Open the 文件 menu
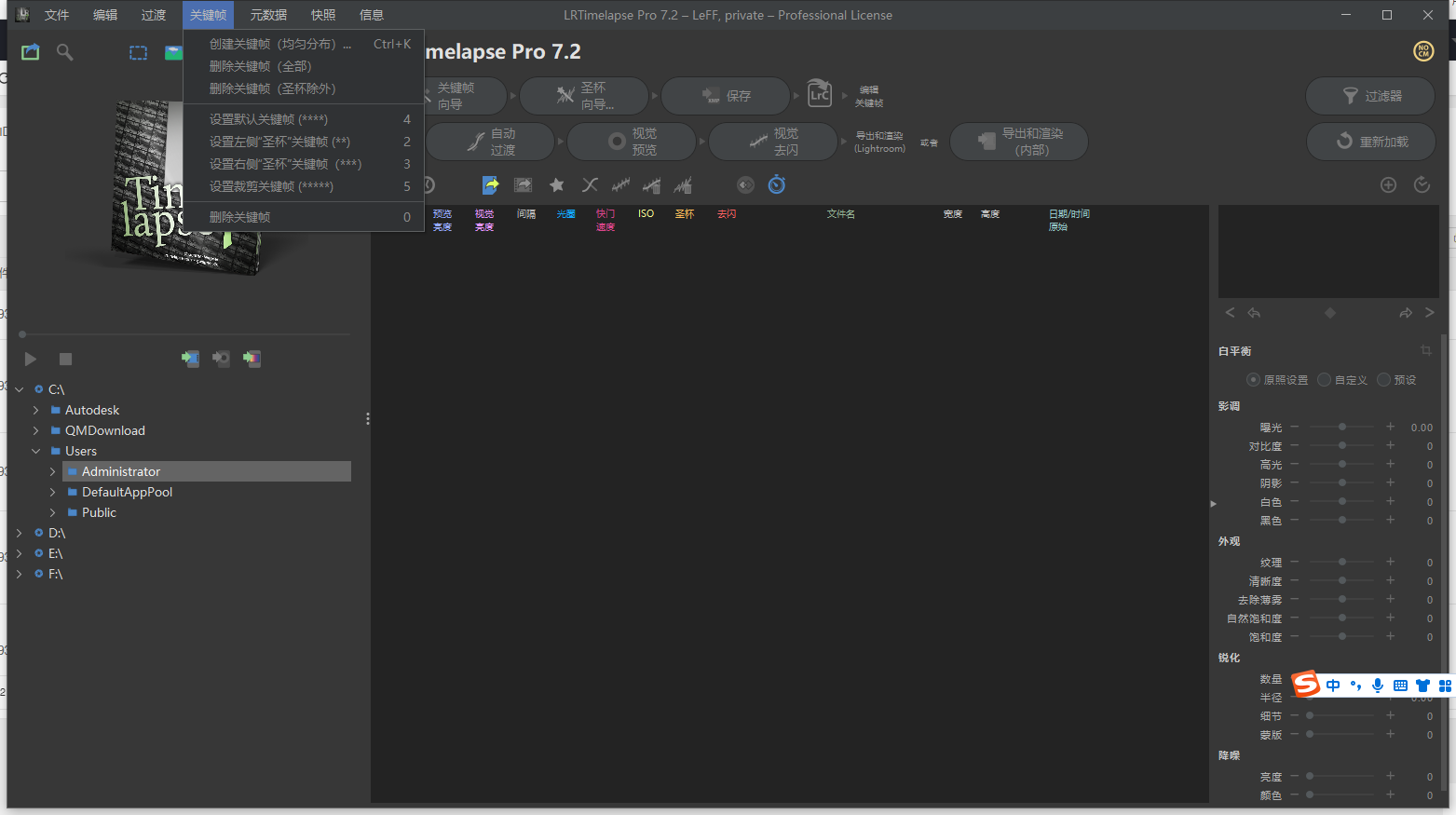1456x815 pixels. 57,15
